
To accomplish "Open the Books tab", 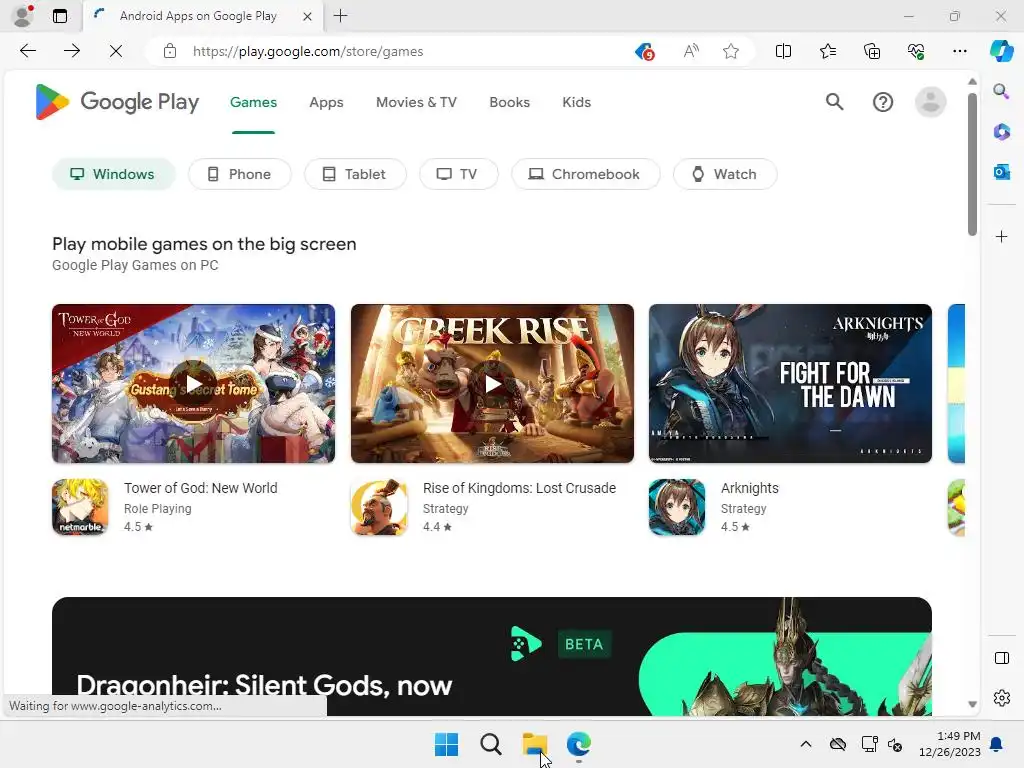I will (x=509, y=103).
